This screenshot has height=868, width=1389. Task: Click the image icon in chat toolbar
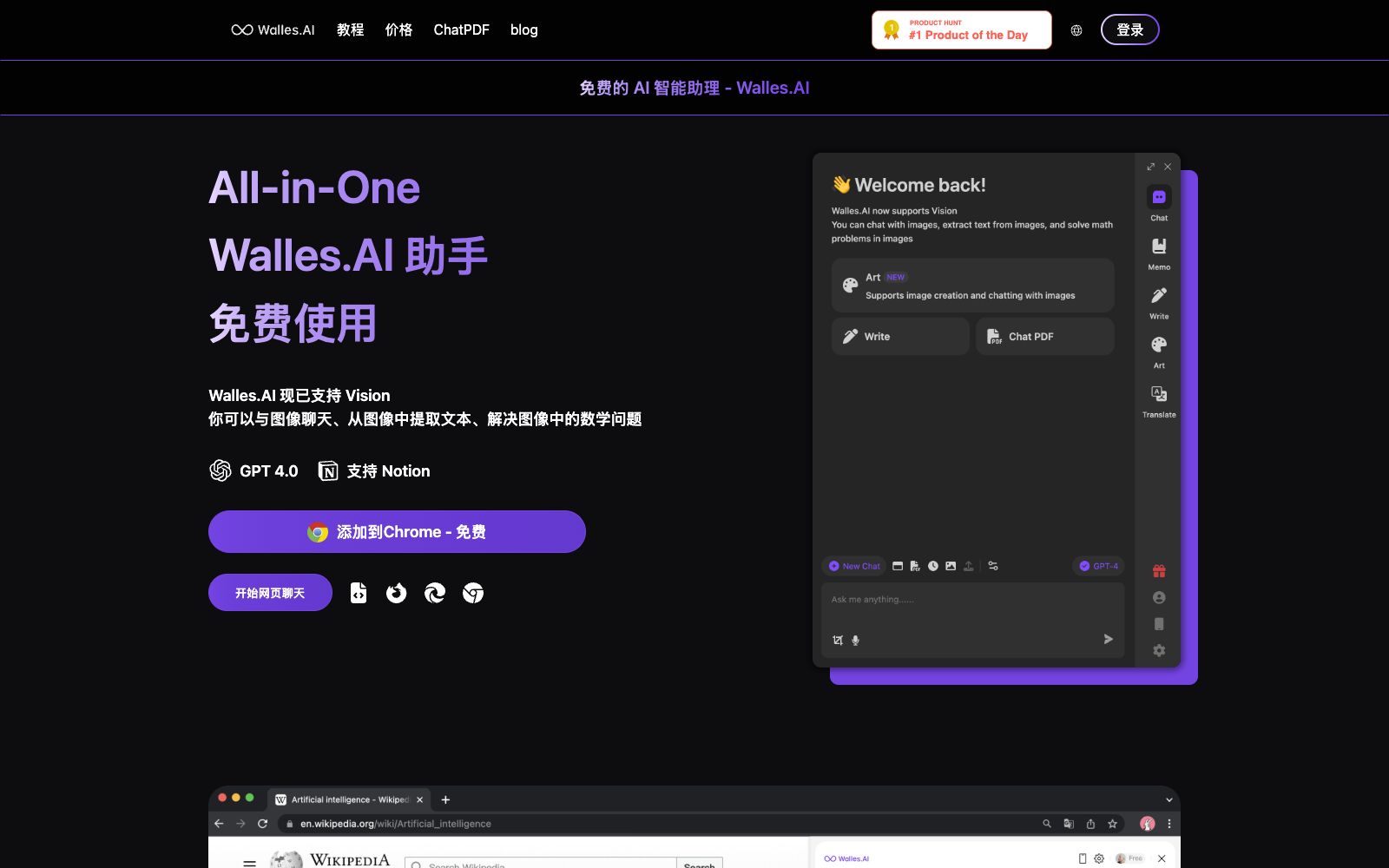point(951,566)
